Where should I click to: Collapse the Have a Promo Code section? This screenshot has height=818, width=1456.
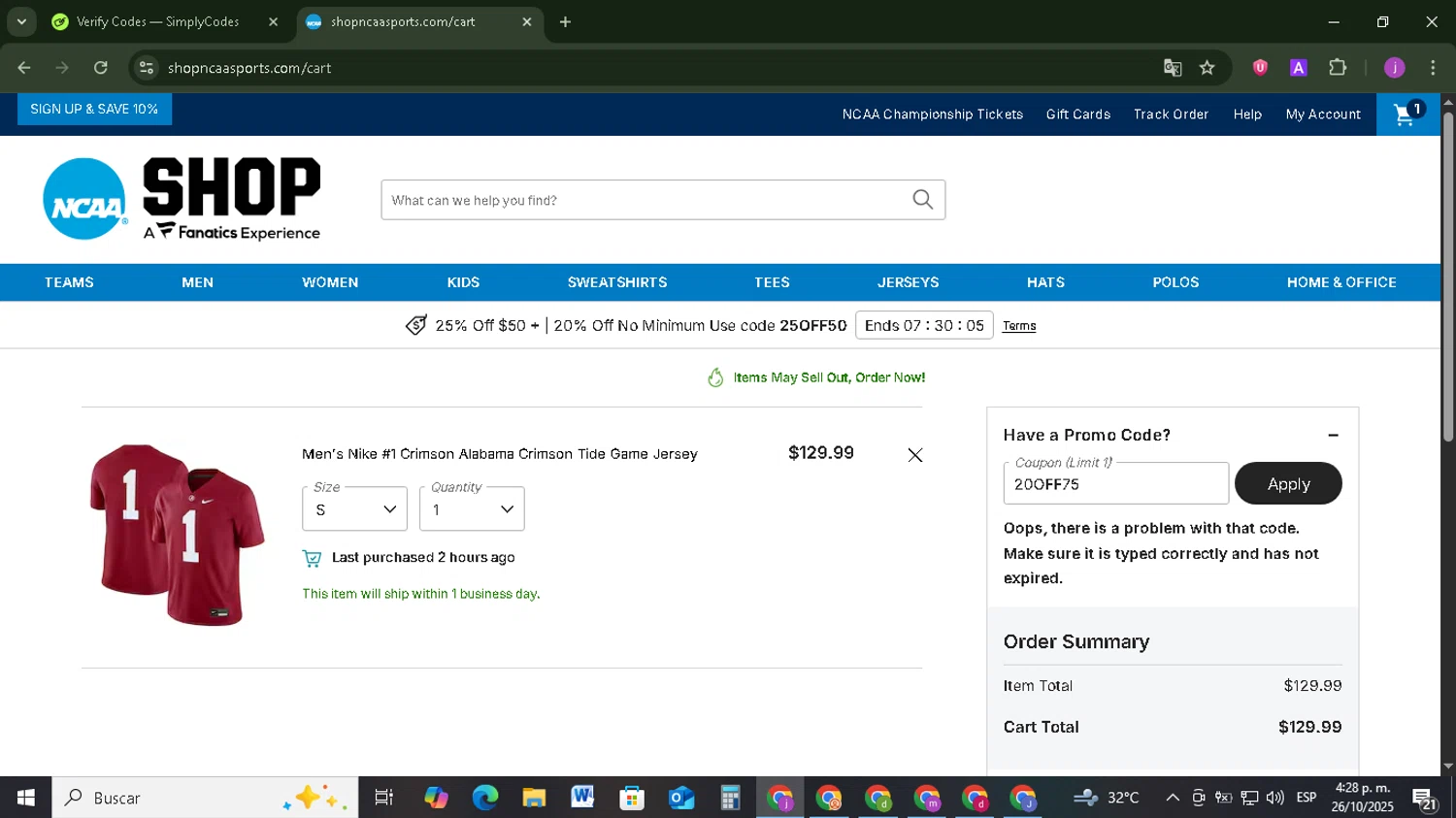click(1333, 436)
